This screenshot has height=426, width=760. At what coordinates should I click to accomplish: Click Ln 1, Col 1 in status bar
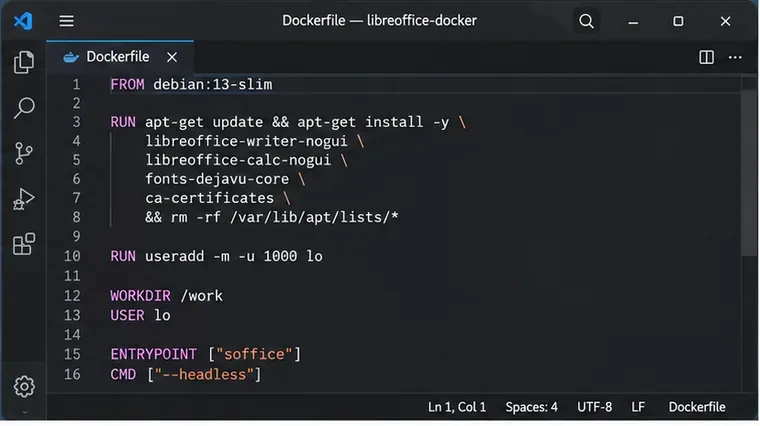pos(457,407)
